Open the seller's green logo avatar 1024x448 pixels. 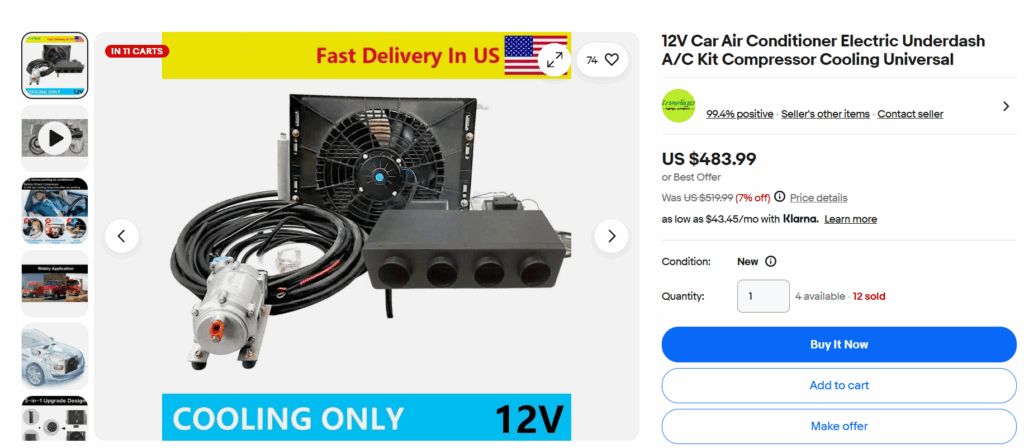tap(679, 106)
